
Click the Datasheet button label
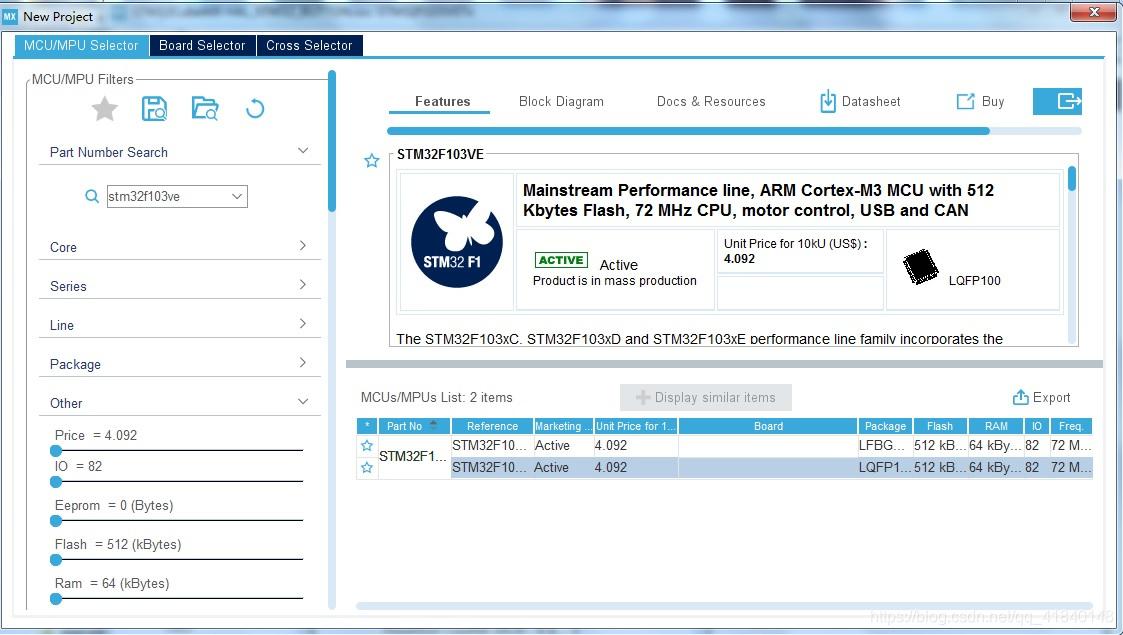click(x=871, y=102)
